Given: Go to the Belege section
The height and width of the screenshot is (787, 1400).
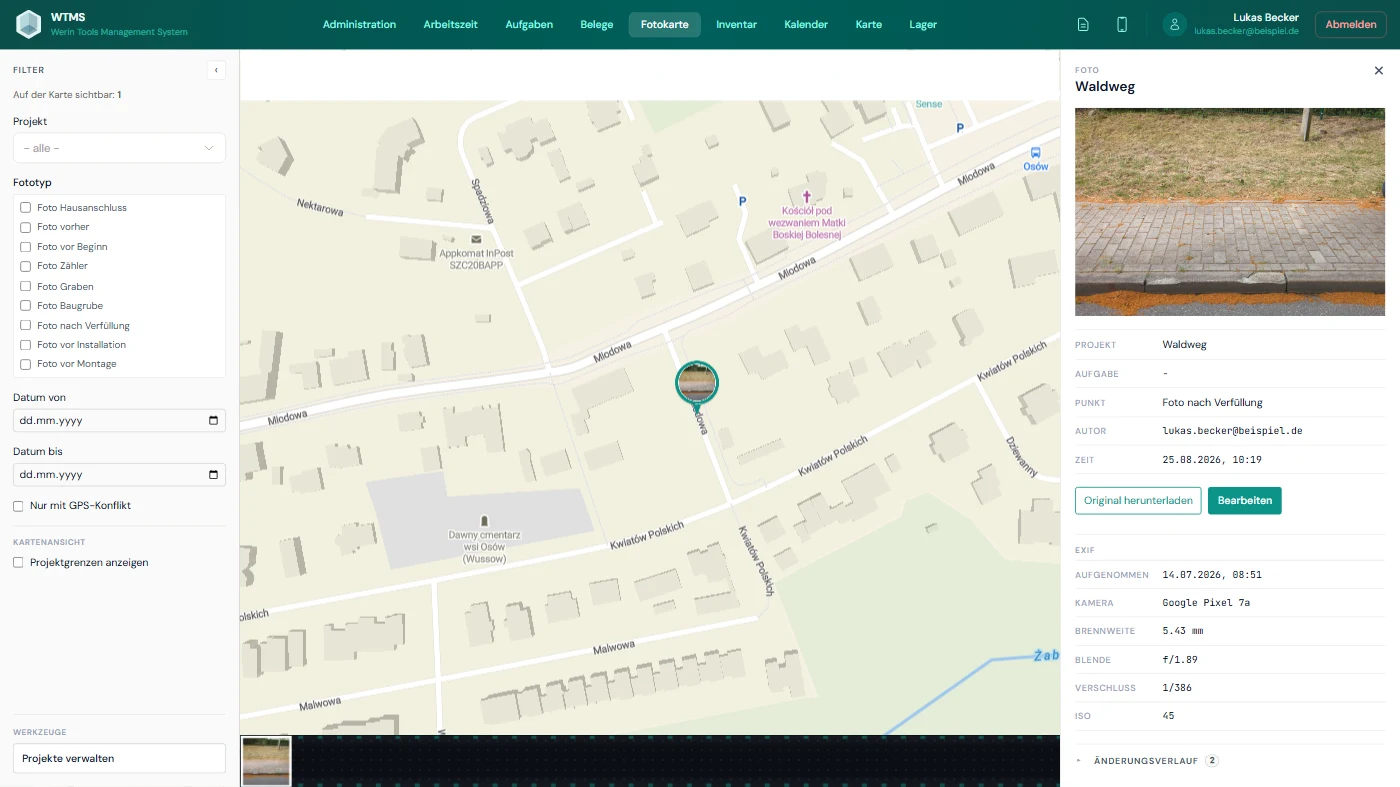Looking at the screenshot, I should pyautogui.click(x=597, y=25).
